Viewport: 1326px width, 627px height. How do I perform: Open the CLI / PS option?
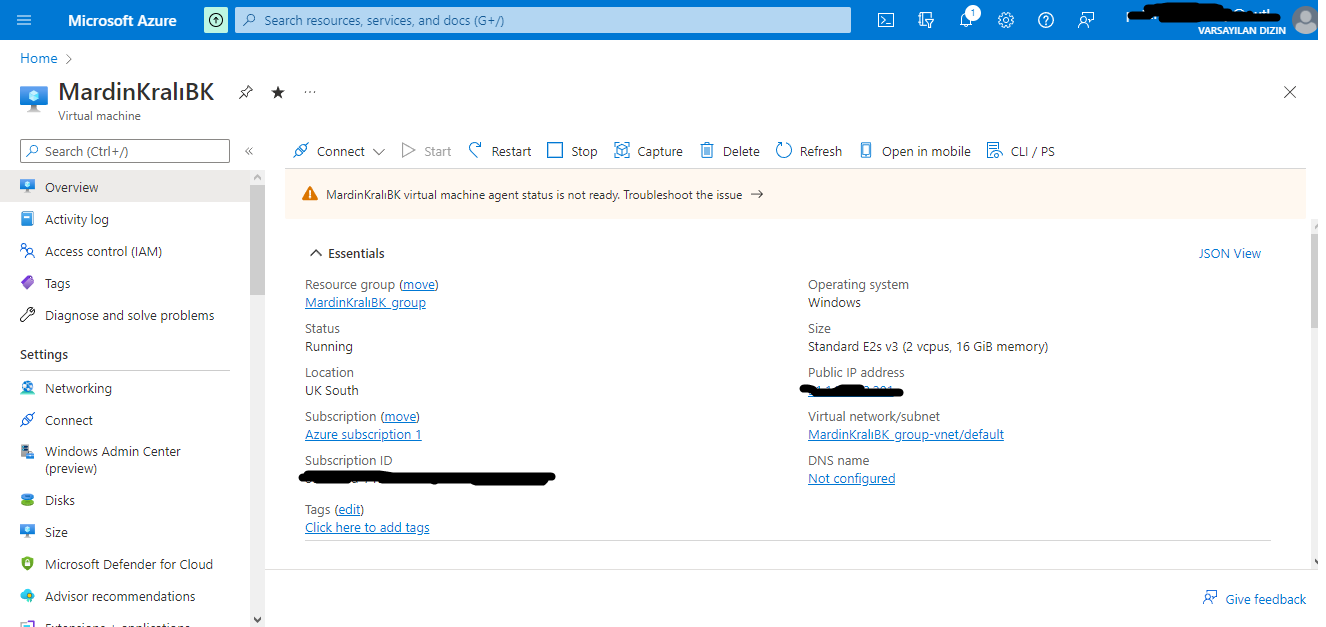point(1021,151)
